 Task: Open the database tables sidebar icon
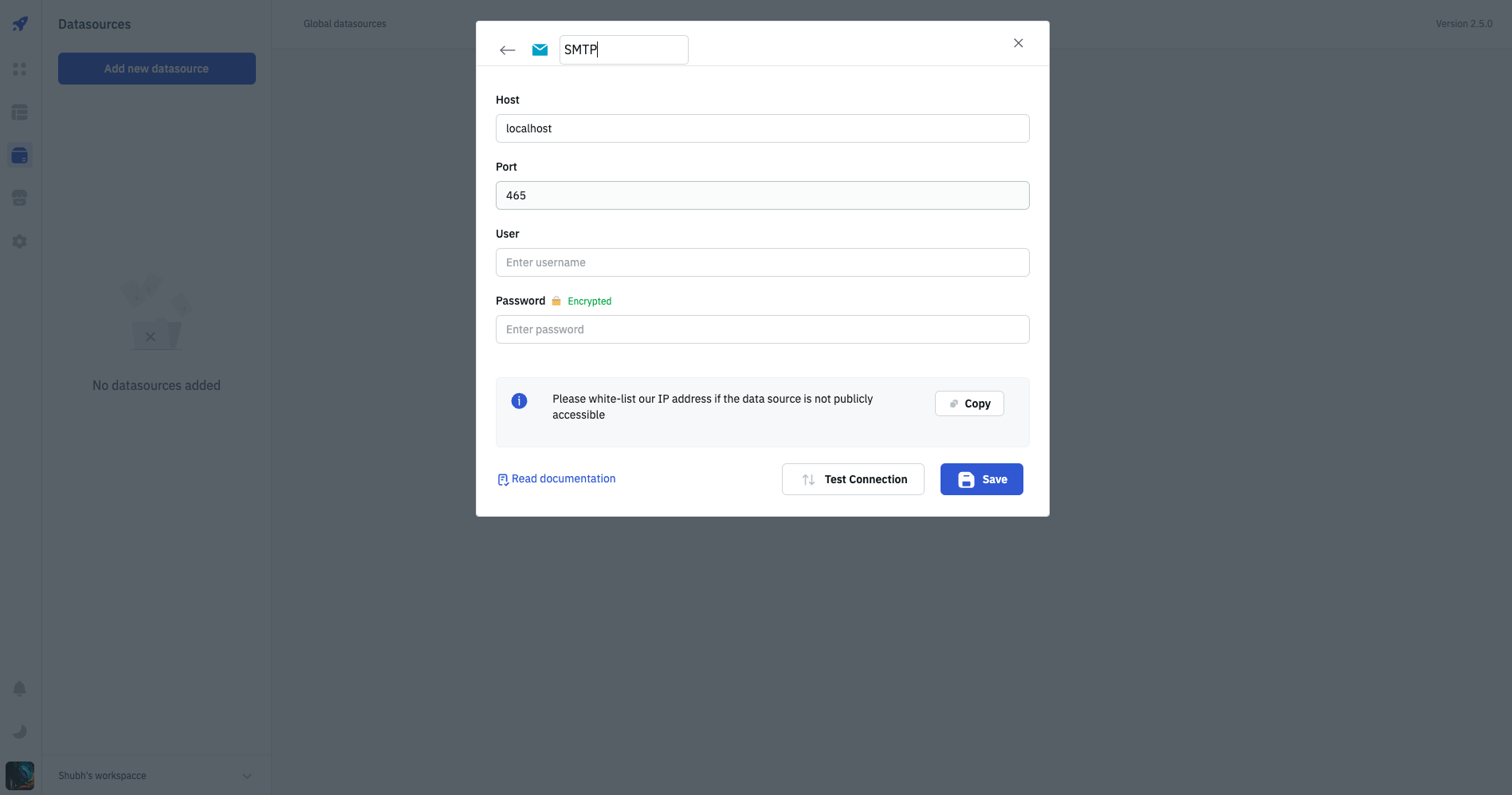pyautogui.click(x=20, y=112)
